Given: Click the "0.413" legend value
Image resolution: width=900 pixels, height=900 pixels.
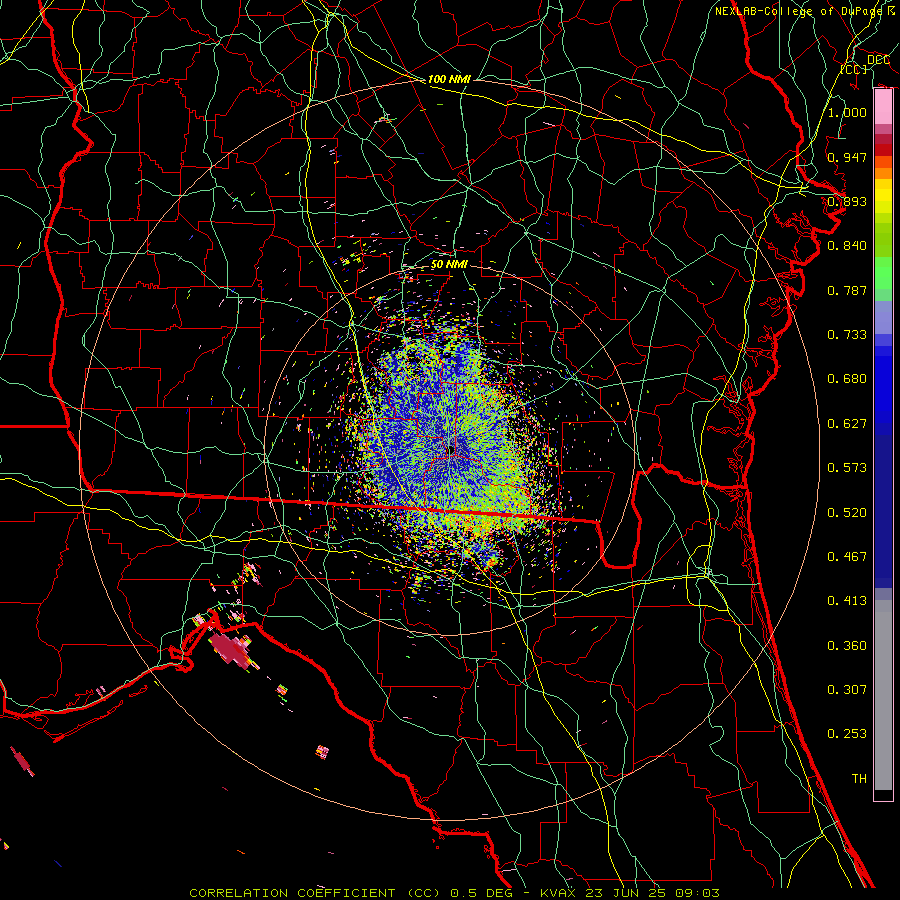Looking at the screenshot, I should 847,601.
